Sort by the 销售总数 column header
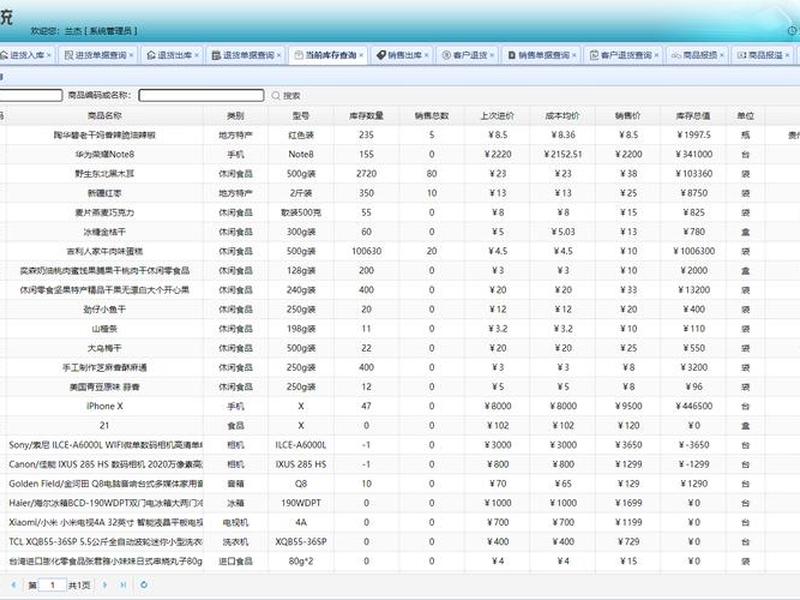 (432, 116)
